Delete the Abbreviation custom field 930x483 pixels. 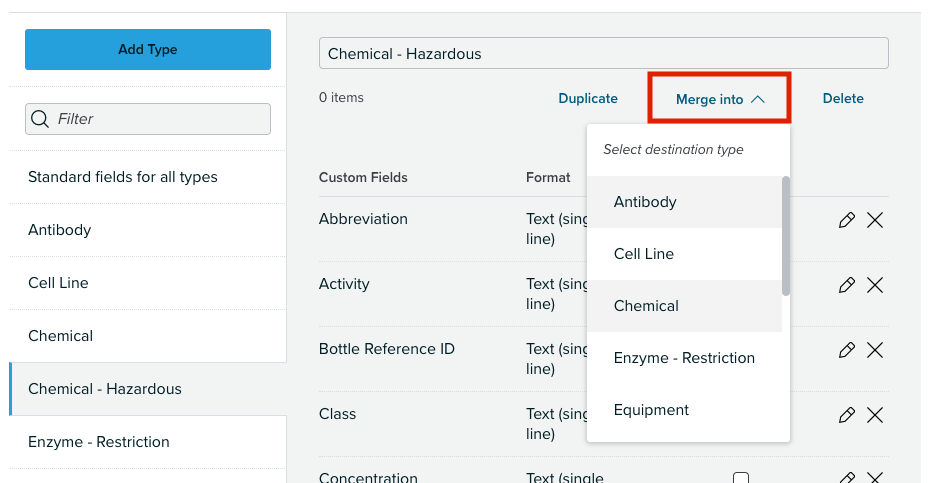(875, 220)
